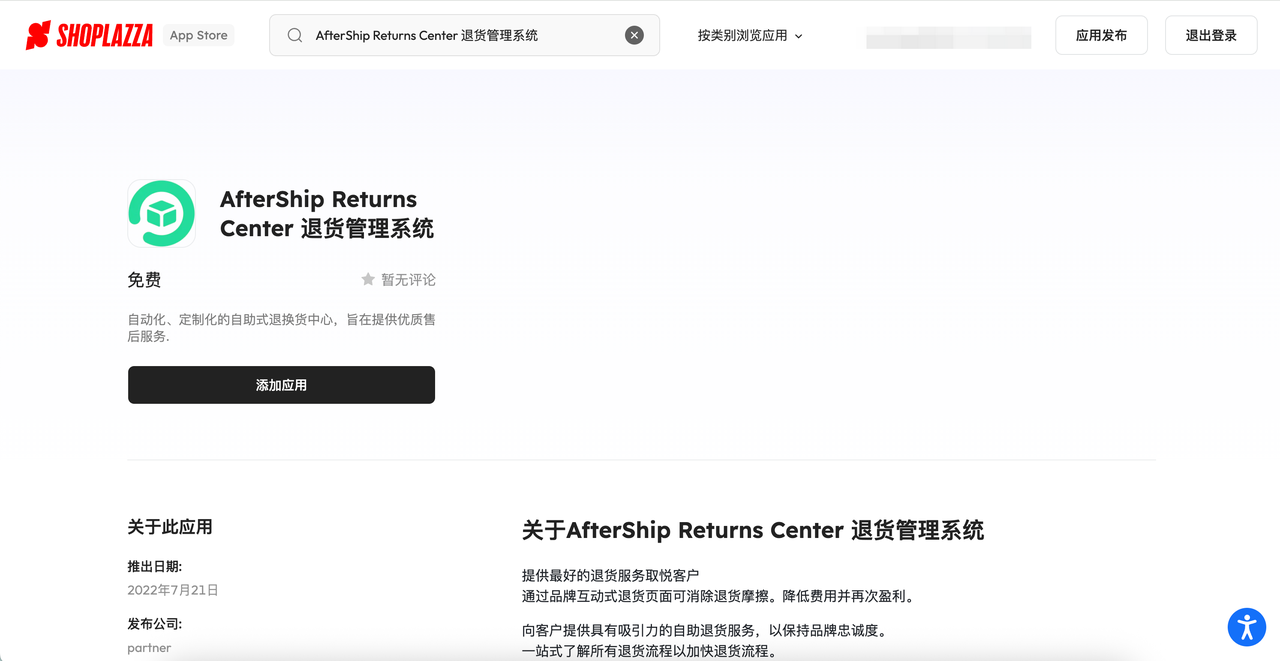Click inside the app search field
Viewport: 1280px width, 661px height.
450,34
